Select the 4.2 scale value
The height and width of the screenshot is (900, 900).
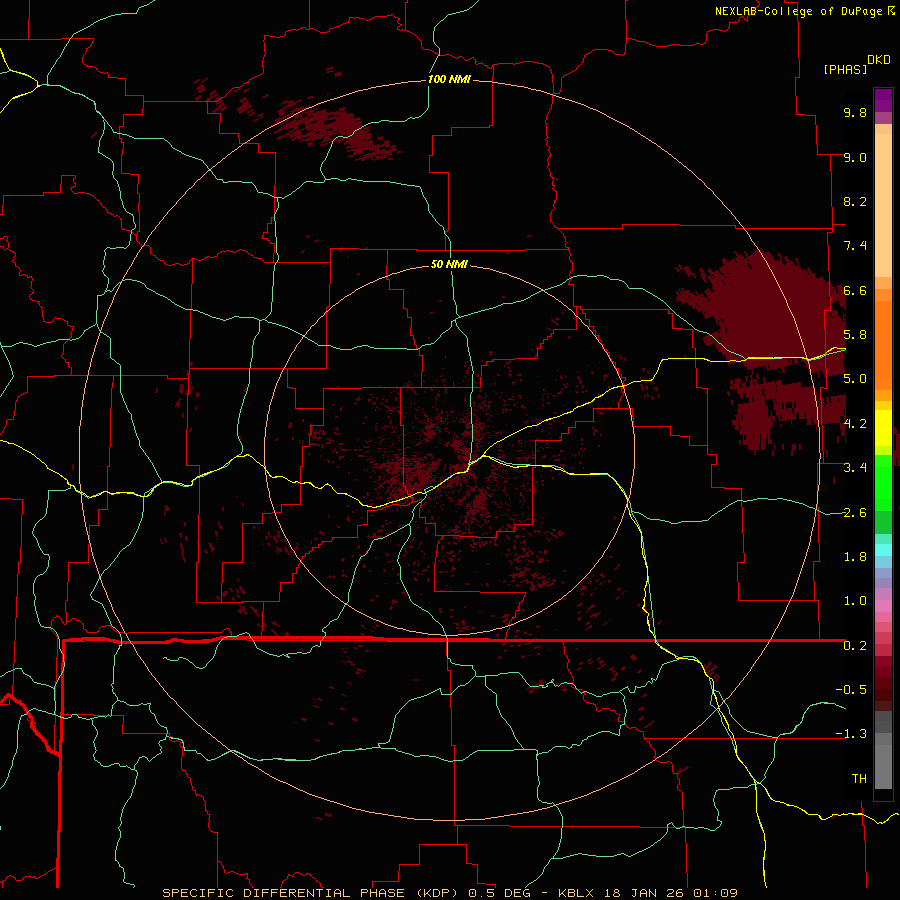855,424
